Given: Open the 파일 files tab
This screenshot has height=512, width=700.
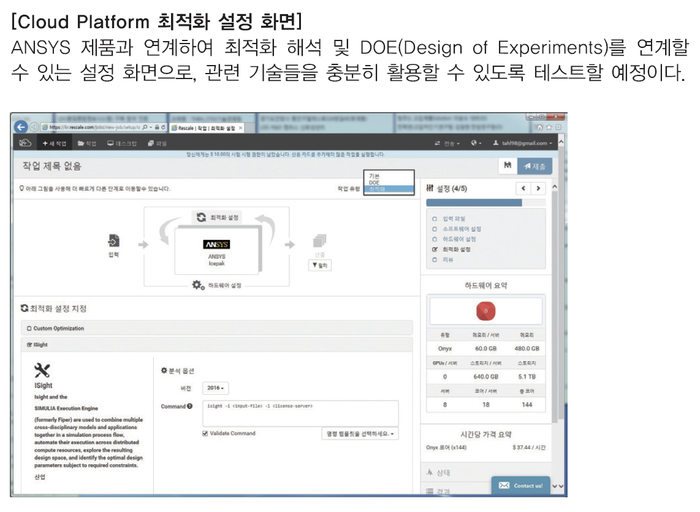Looking at the screenshot, I should (x=157, y=143).
